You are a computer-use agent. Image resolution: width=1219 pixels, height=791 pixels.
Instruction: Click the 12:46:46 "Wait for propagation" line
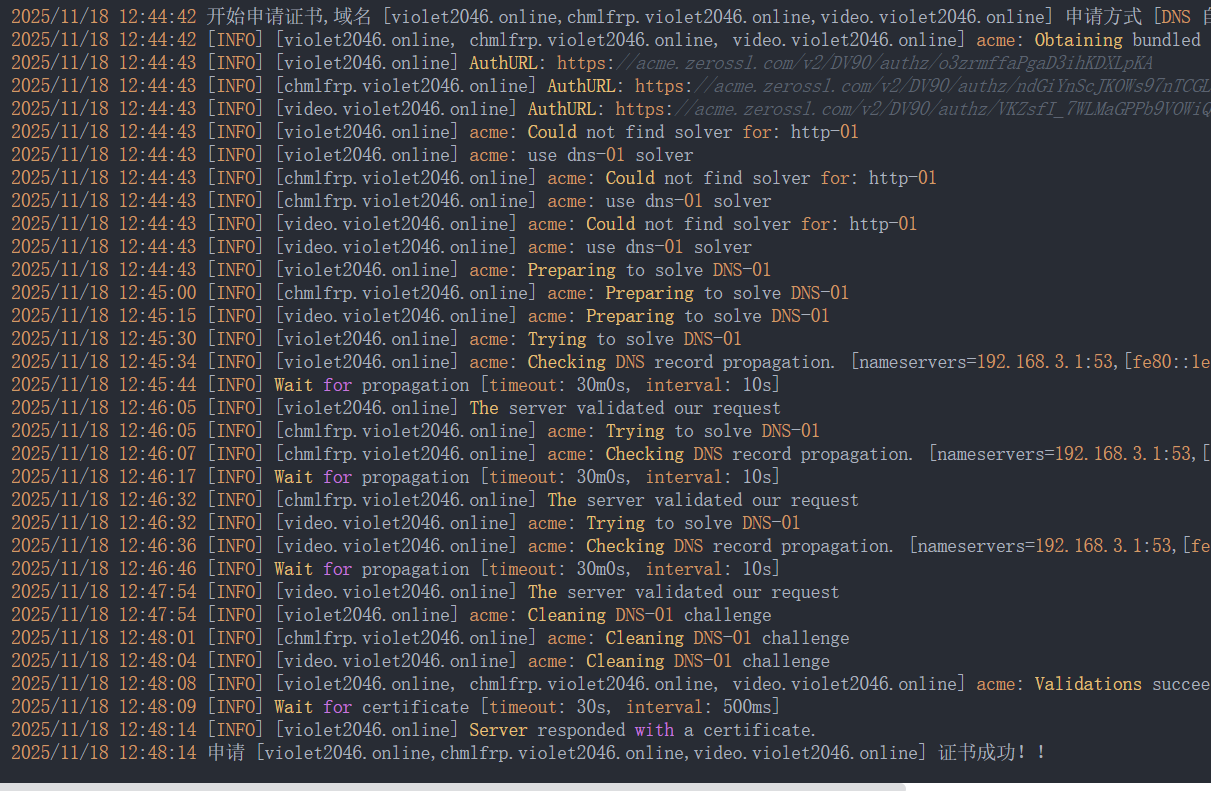(526, 569)
